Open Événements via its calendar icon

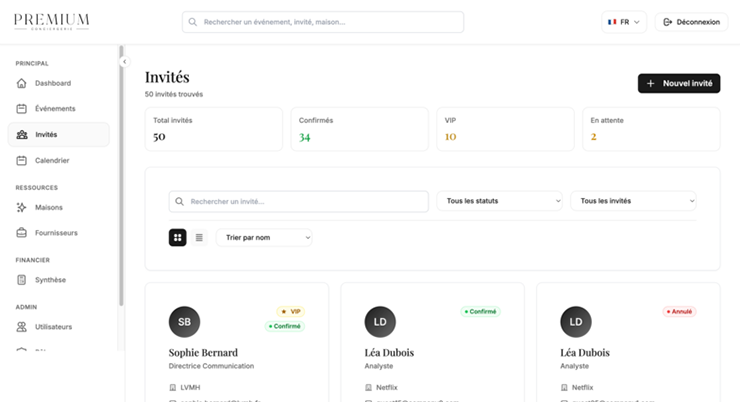click(x=22, y=108)
